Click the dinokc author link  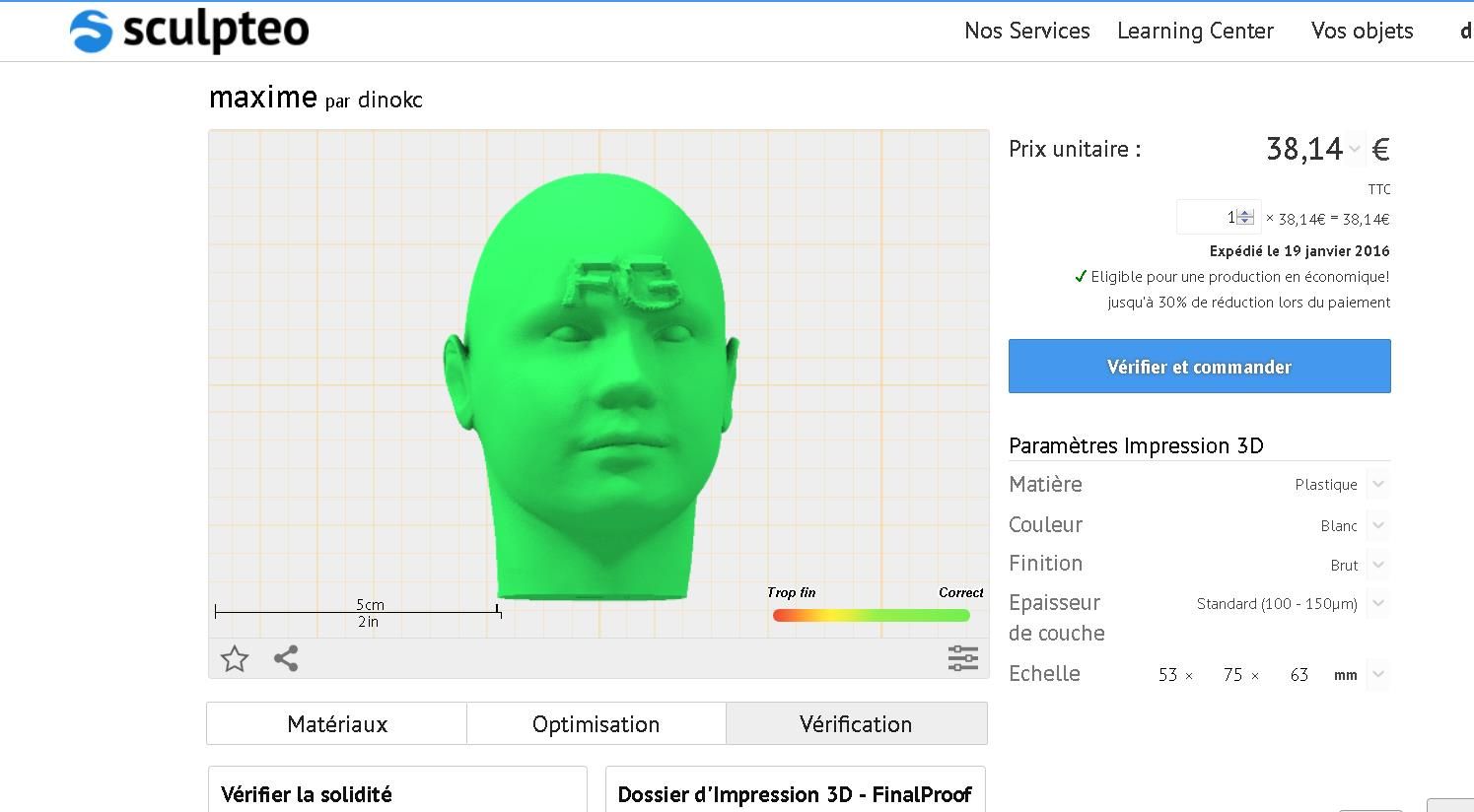(390, 100)
